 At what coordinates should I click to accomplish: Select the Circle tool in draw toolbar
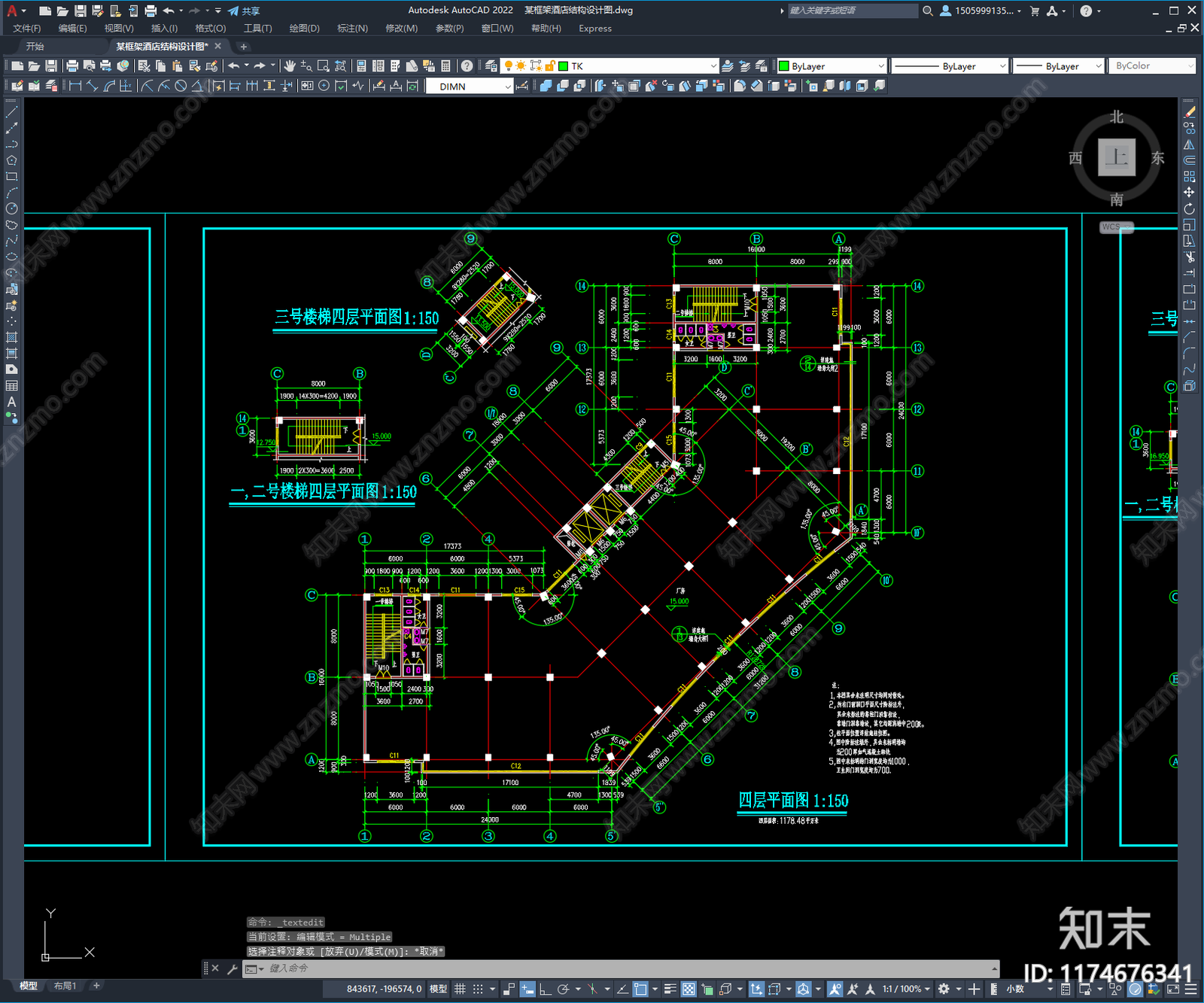11,208
